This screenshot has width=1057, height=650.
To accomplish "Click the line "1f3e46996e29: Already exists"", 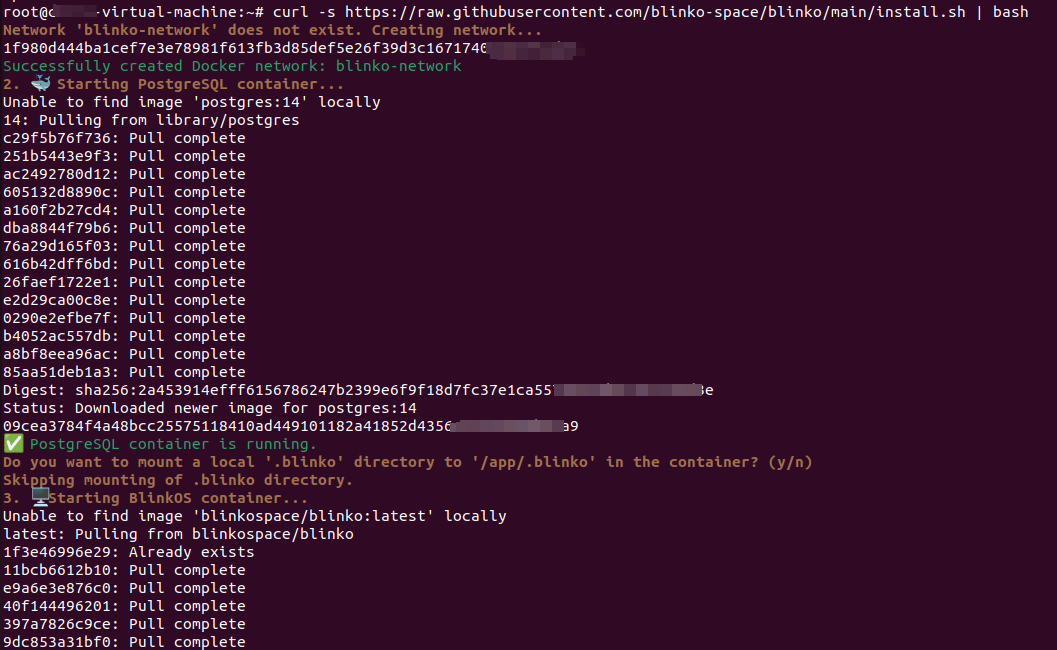I will pos(129,552).
